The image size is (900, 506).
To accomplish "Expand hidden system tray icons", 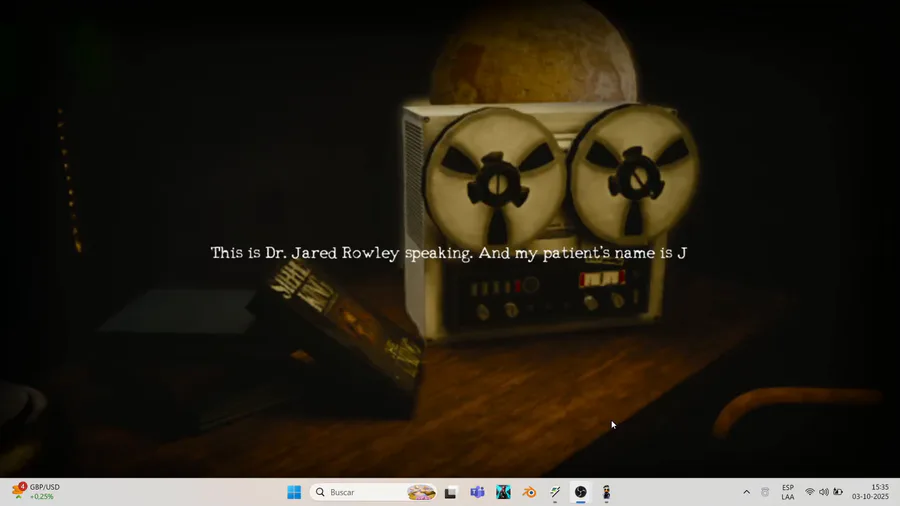I will [746, 492].
